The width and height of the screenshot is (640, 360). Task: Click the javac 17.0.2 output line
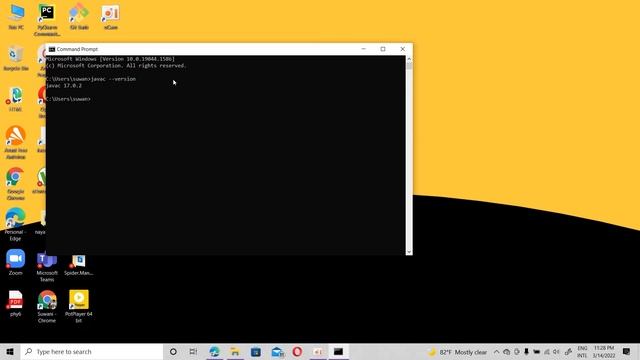point(64,86)
